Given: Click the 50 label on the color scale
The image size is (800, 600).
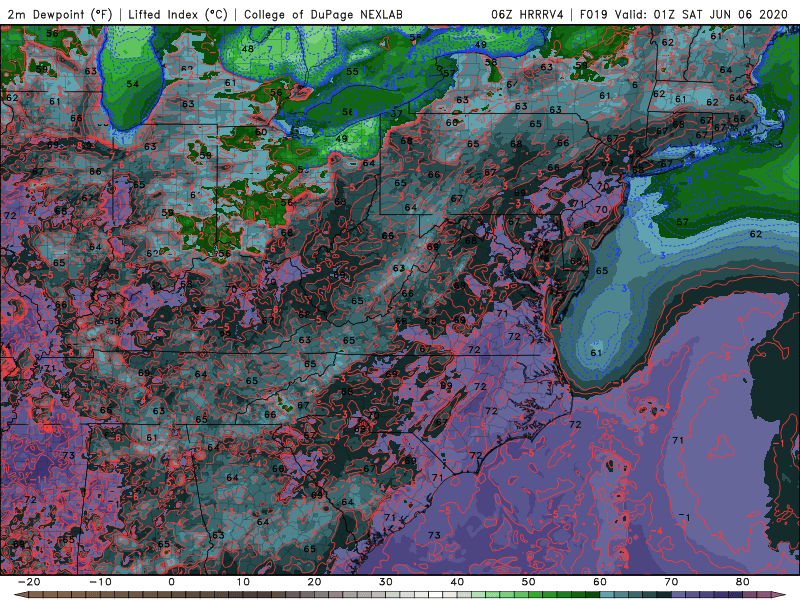Looking at the screenshot, I should [529, 582].
